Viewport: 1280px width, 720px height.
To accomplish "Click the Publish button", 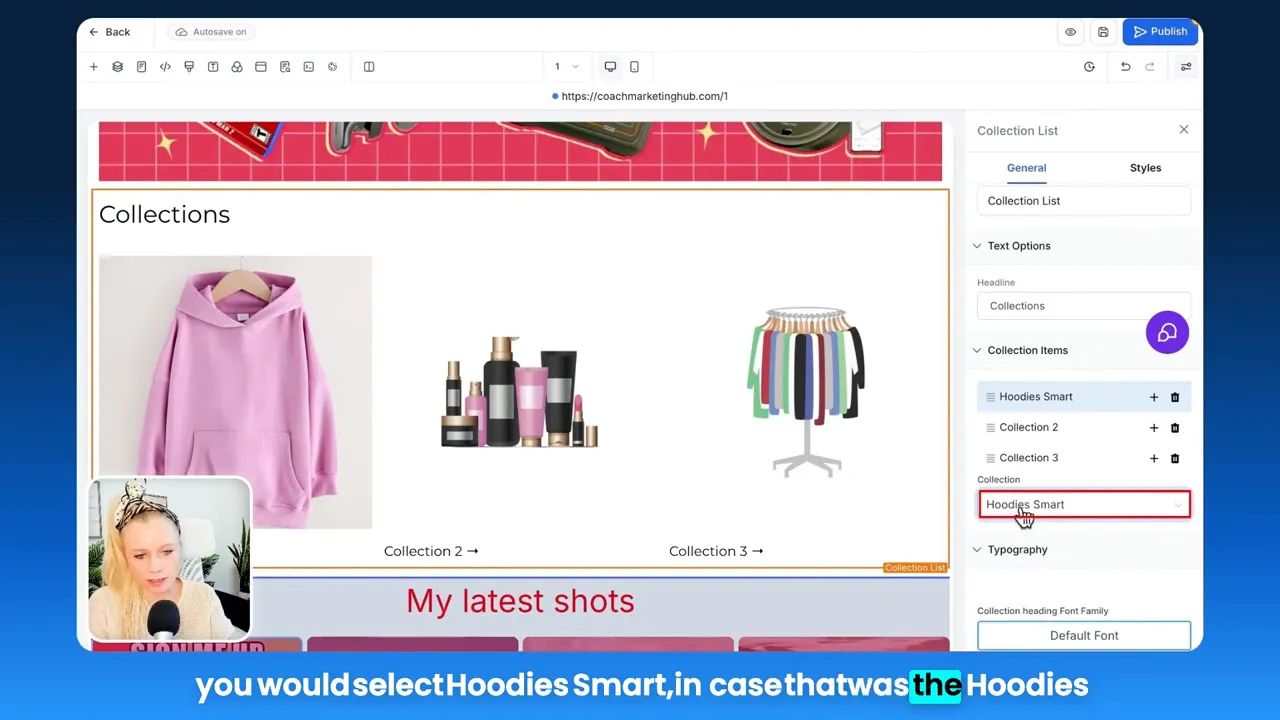I will click(x=1160, y=32).
